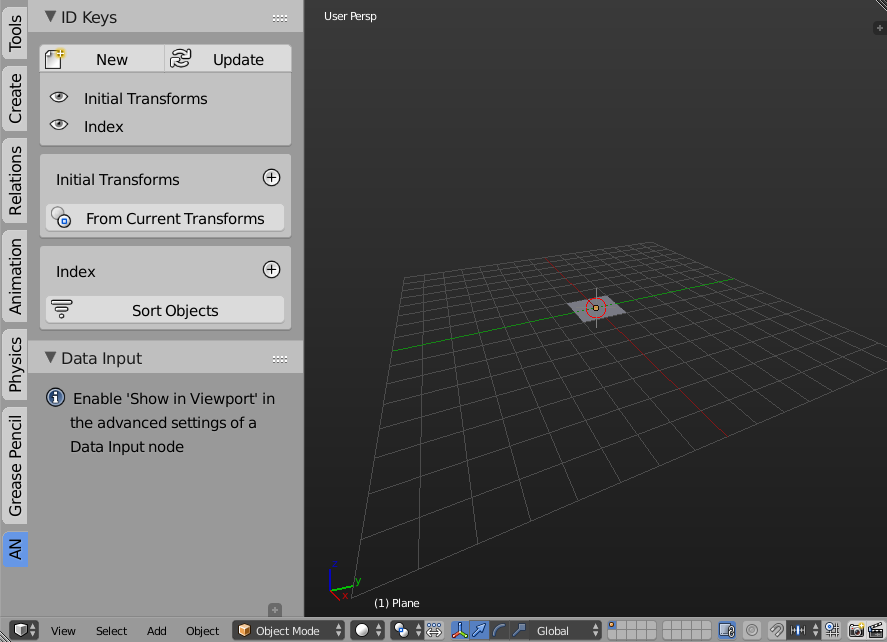Open the viewport shading dropdown
The width and height of the screenshot is (887, 642).
coord(367,630)
